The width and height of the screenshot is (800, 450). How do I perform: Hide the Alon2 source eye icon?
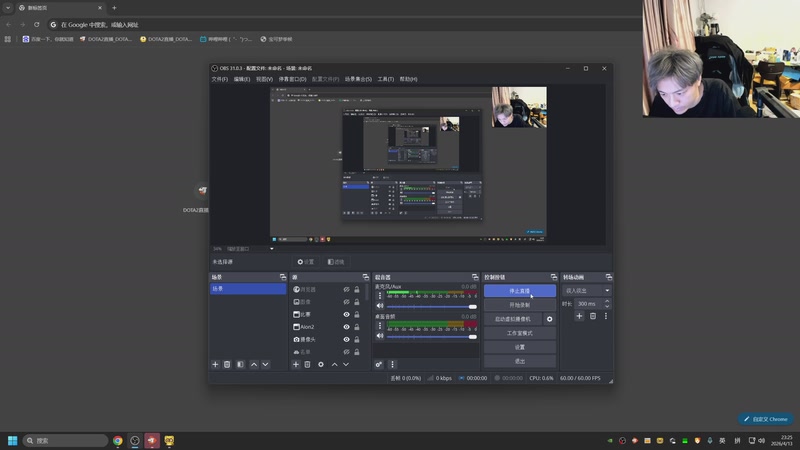(347, 327)
